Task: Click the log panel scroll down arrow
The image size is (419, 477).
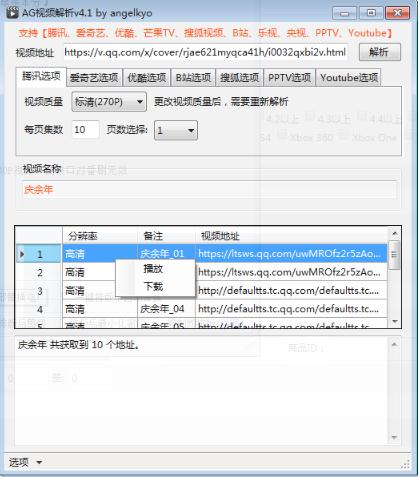Action: tap(394, 437)
